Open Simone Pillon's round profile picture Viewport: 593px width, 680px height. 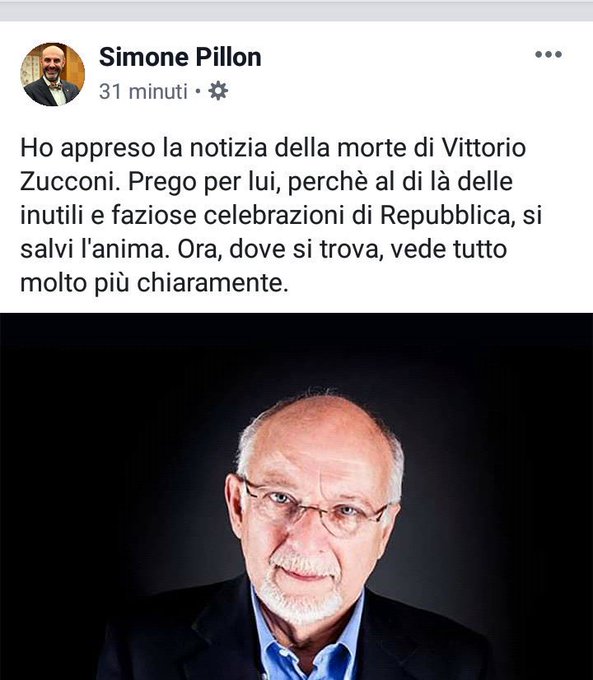coord(52,74)
